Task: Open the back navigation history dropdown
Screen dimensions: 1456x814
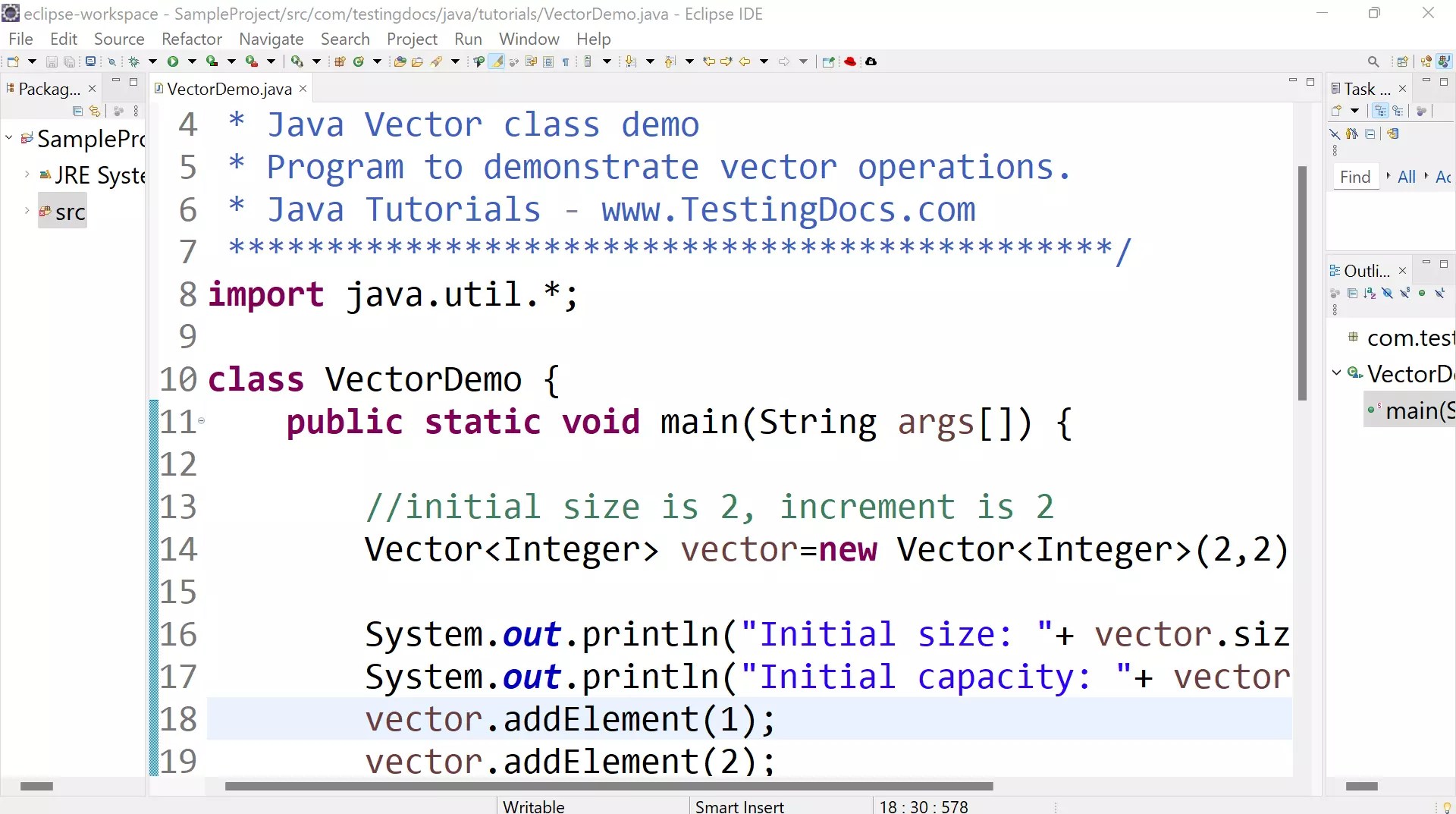Action: point(764,61)
